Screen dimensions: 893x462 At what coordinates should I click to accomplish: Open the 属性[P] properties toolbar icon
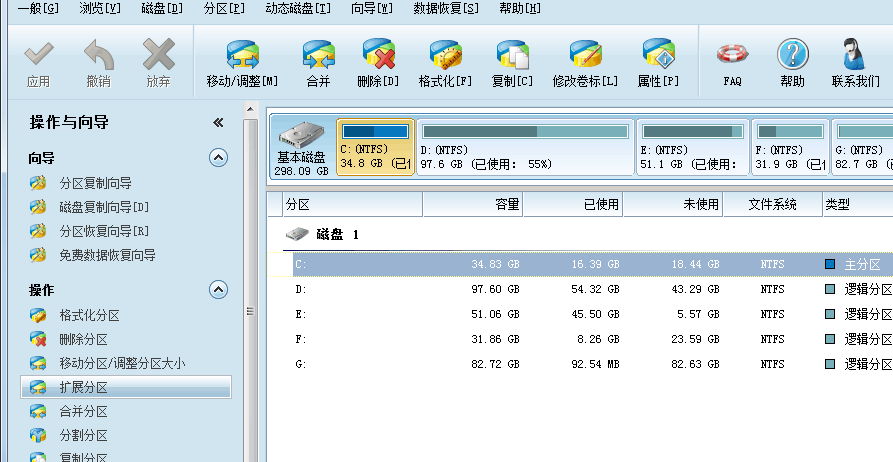click(x=658, y=55)
